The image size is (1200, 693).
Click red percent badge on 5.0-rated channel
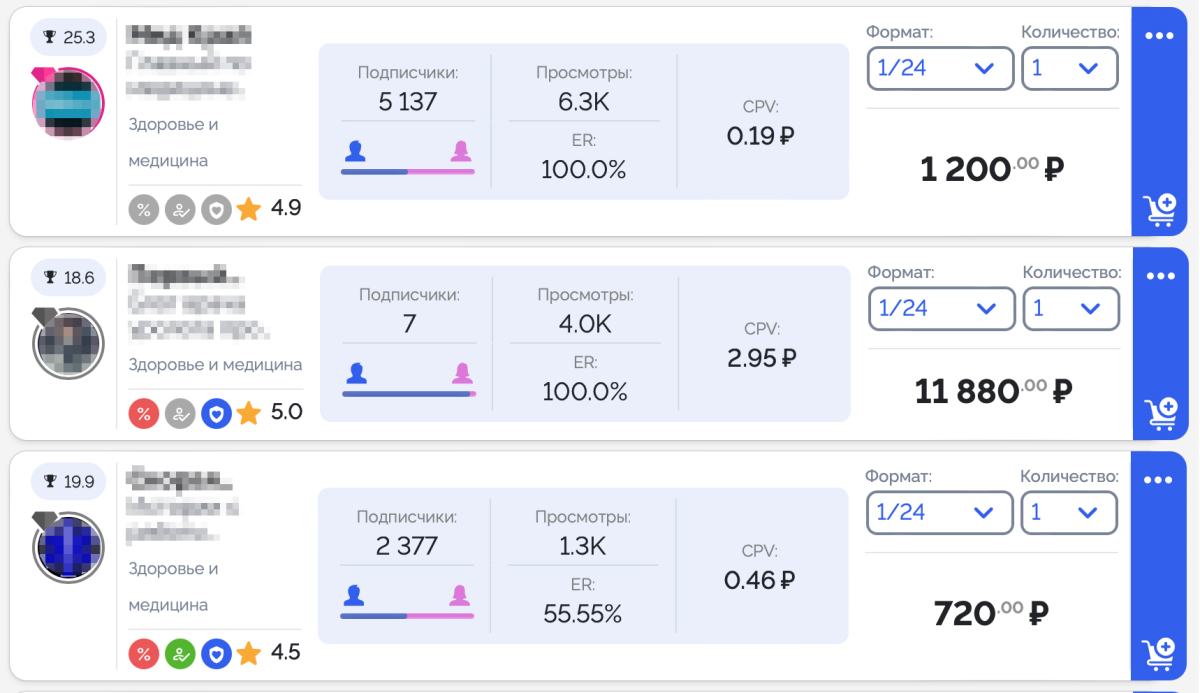click(x=144, y=412)
